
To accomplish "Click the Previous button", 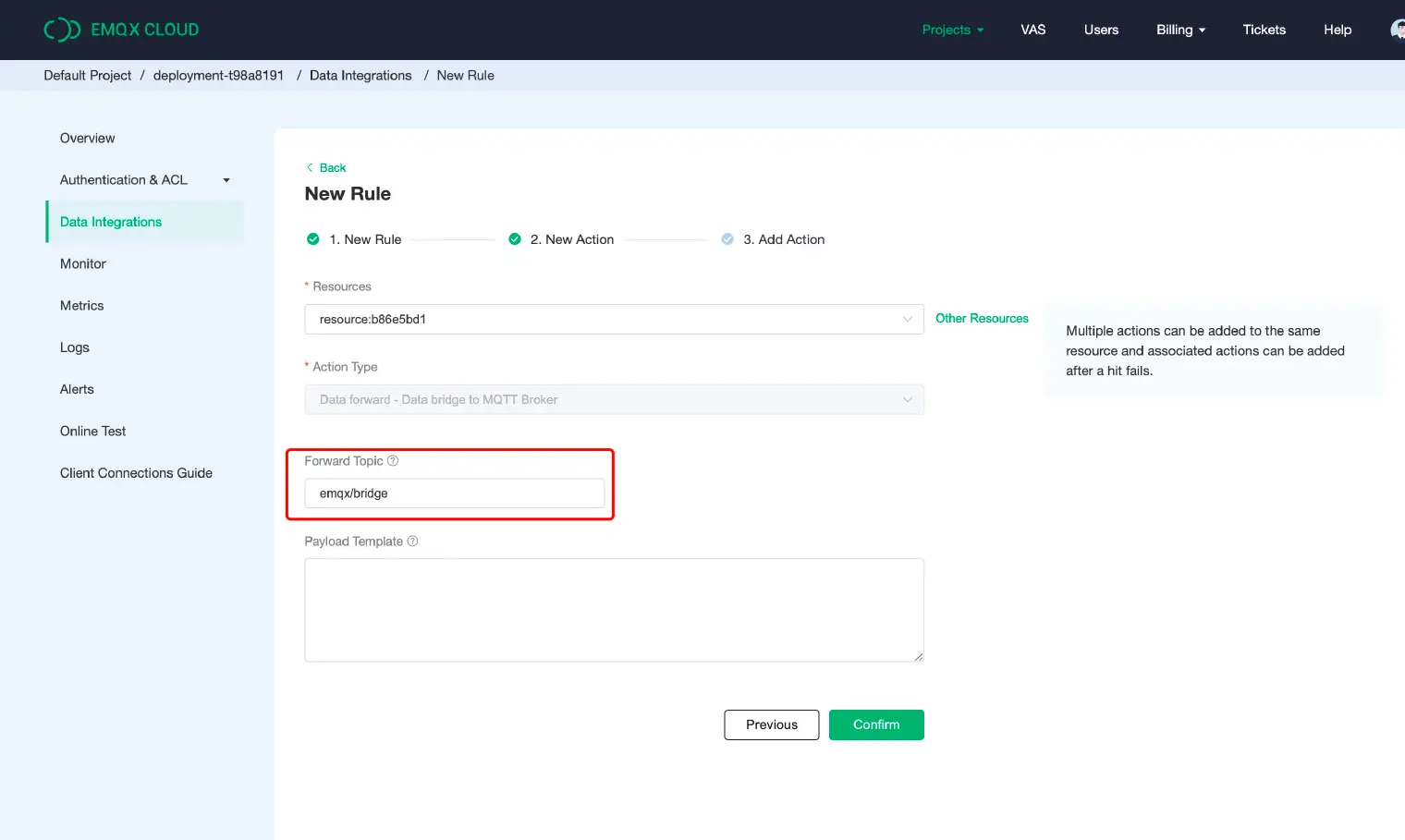I will (772, 725).
